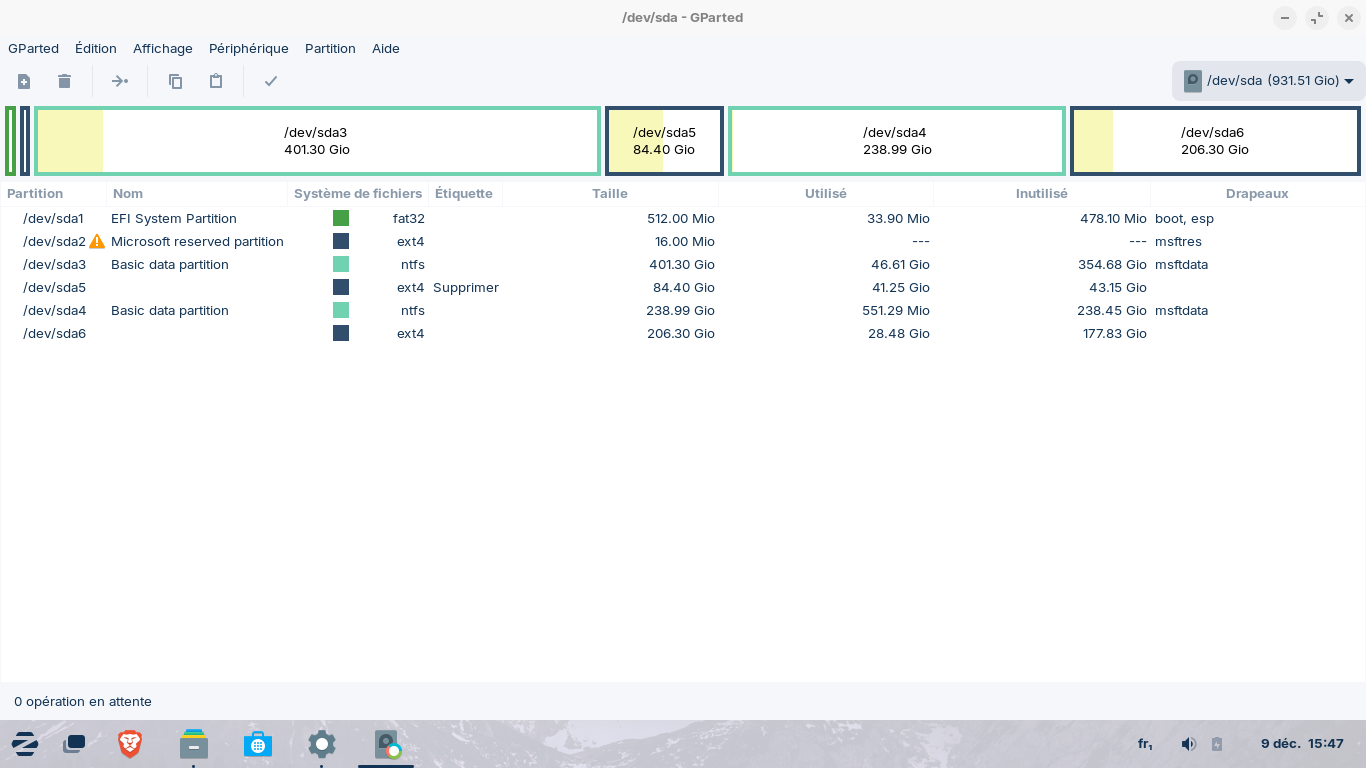The height and width of the screenshot is (768, 1366).
Task: Click the paste partition icon
Action: [215, 81]
